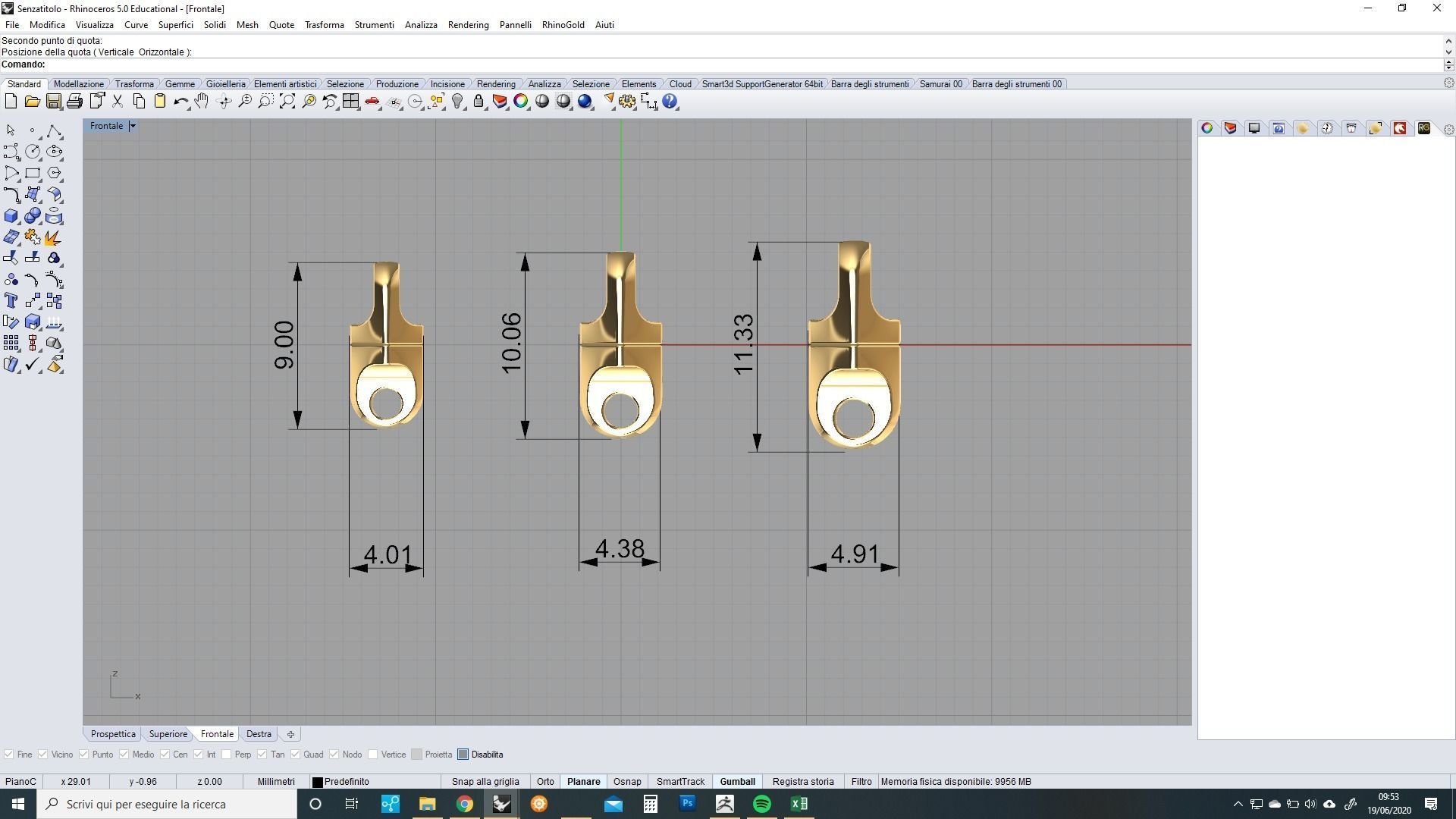Click the Pan view hand icon
1456x819 pixels.
point(202,102)
